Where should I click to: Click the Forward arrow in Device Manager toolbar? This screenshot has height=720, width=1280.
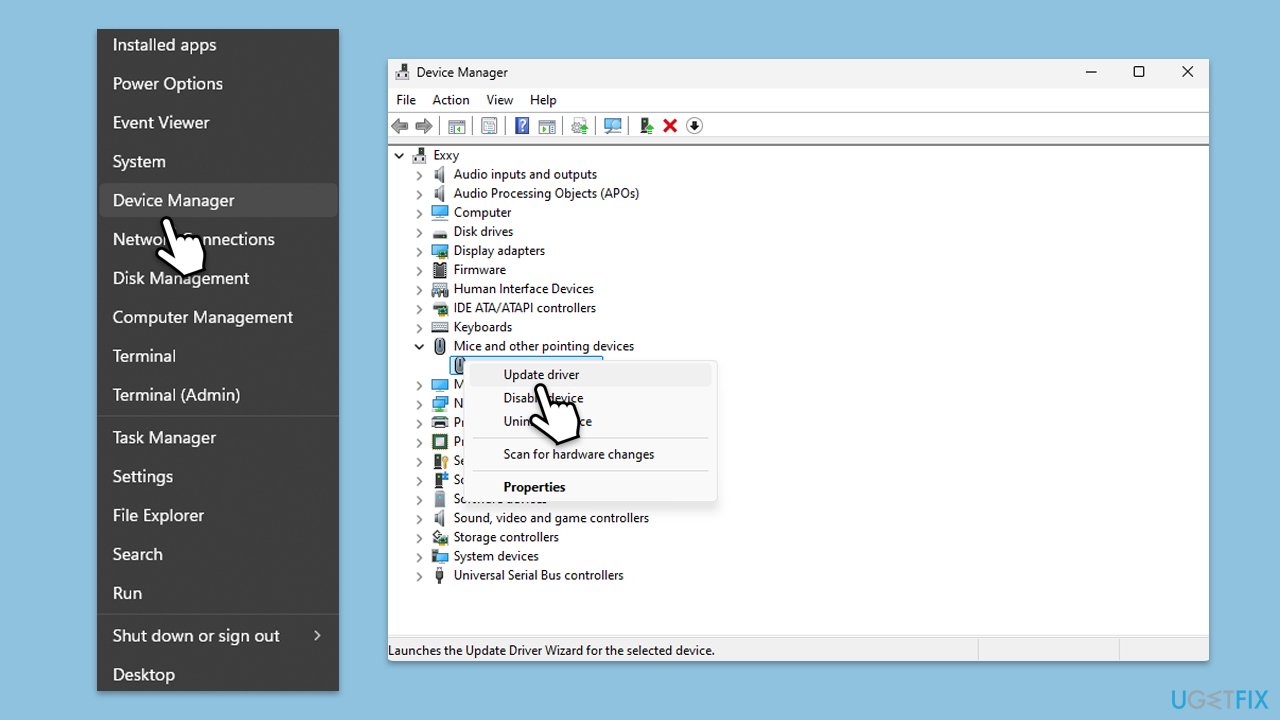click(x=424, y=126)
